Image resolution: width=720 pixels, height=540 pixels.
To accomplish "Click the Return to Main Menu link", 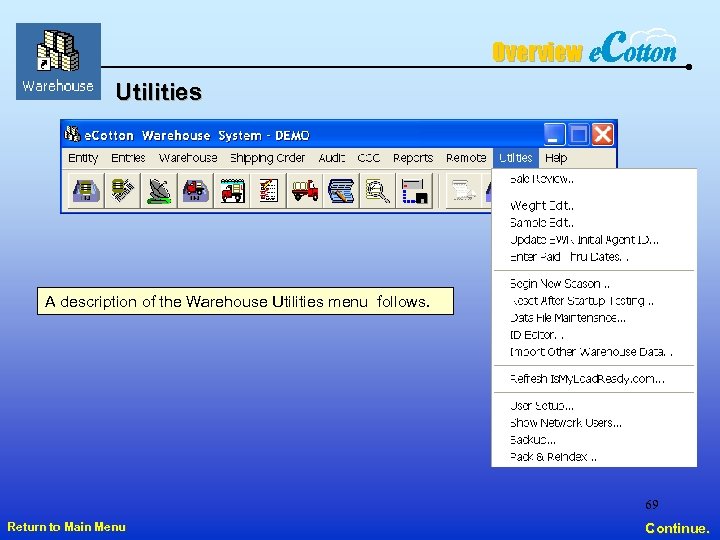I will (67, 527).
